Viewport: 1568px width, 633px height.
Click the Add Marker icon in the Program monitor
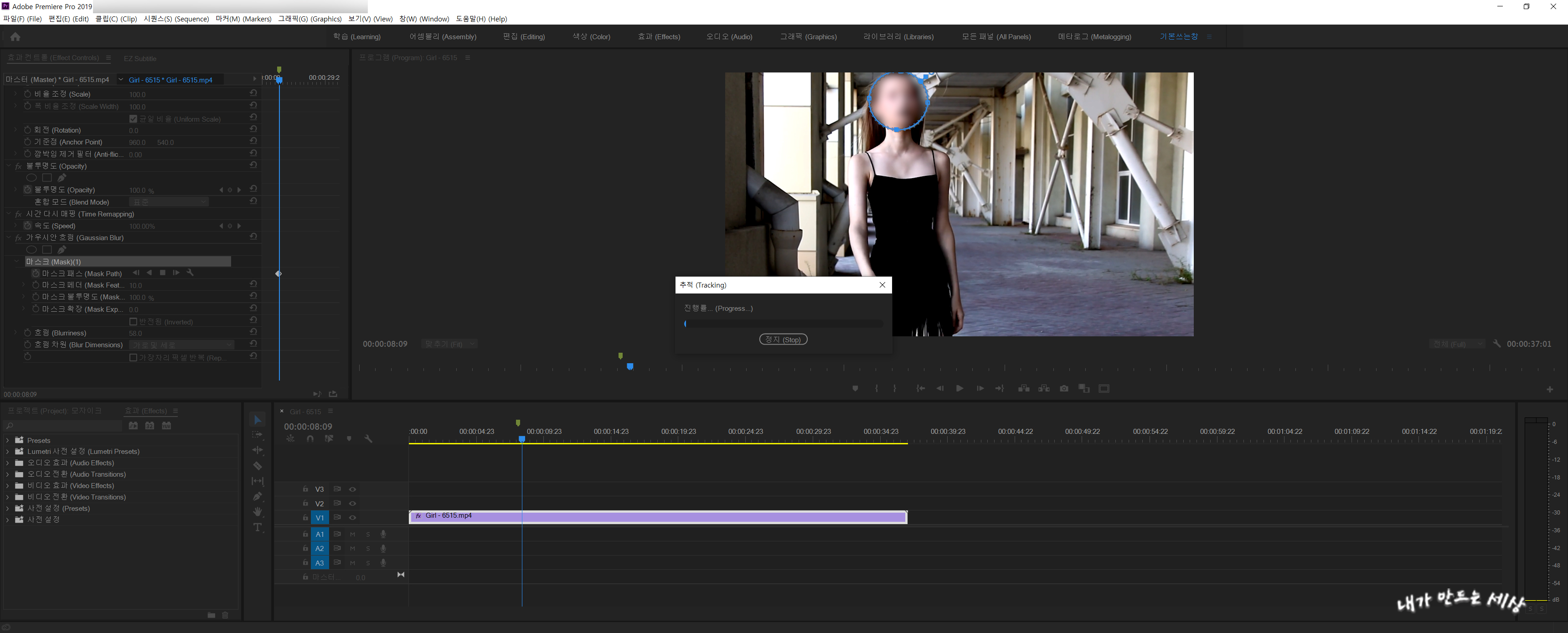tap(855, 388)
